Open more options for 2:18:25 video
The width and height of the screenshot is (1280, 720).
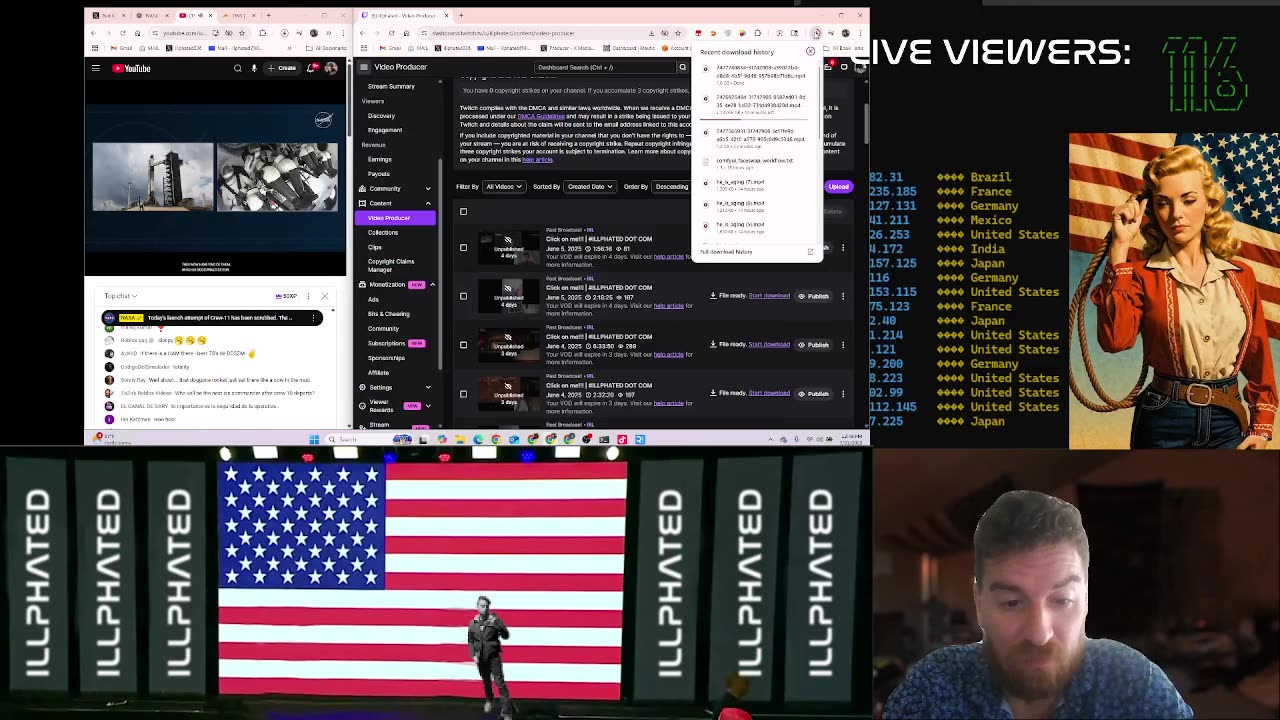(x=843, y=296)
